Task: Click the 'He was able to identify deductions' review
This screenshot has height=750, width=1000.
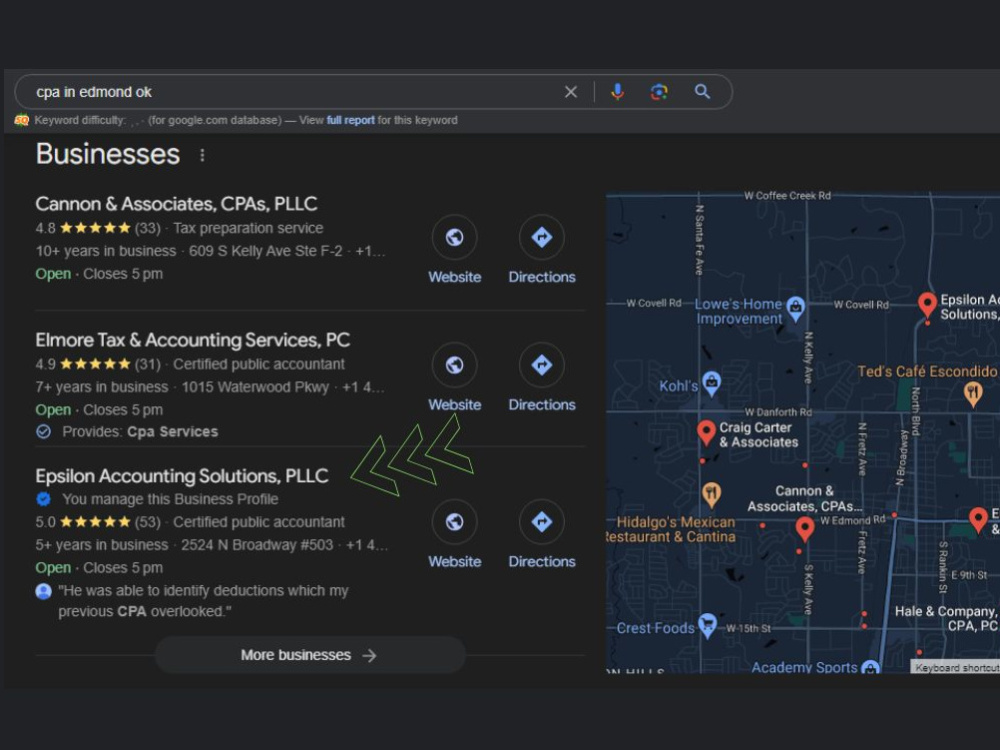Action: [x=203, y=601]
